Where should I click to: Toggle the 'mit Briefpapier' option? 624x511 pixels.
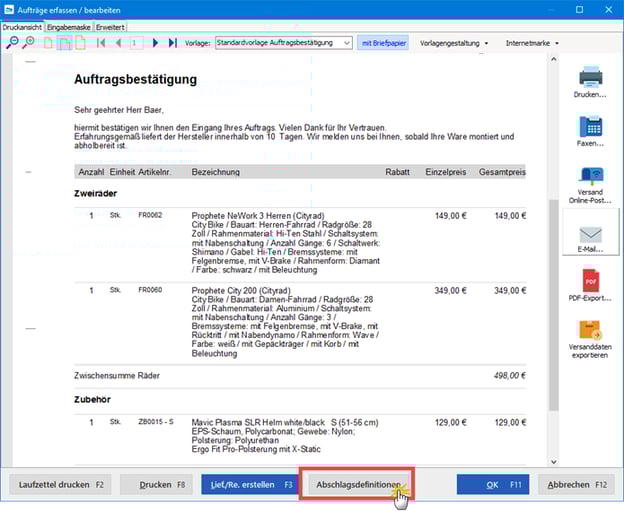(x=384, y=43)
